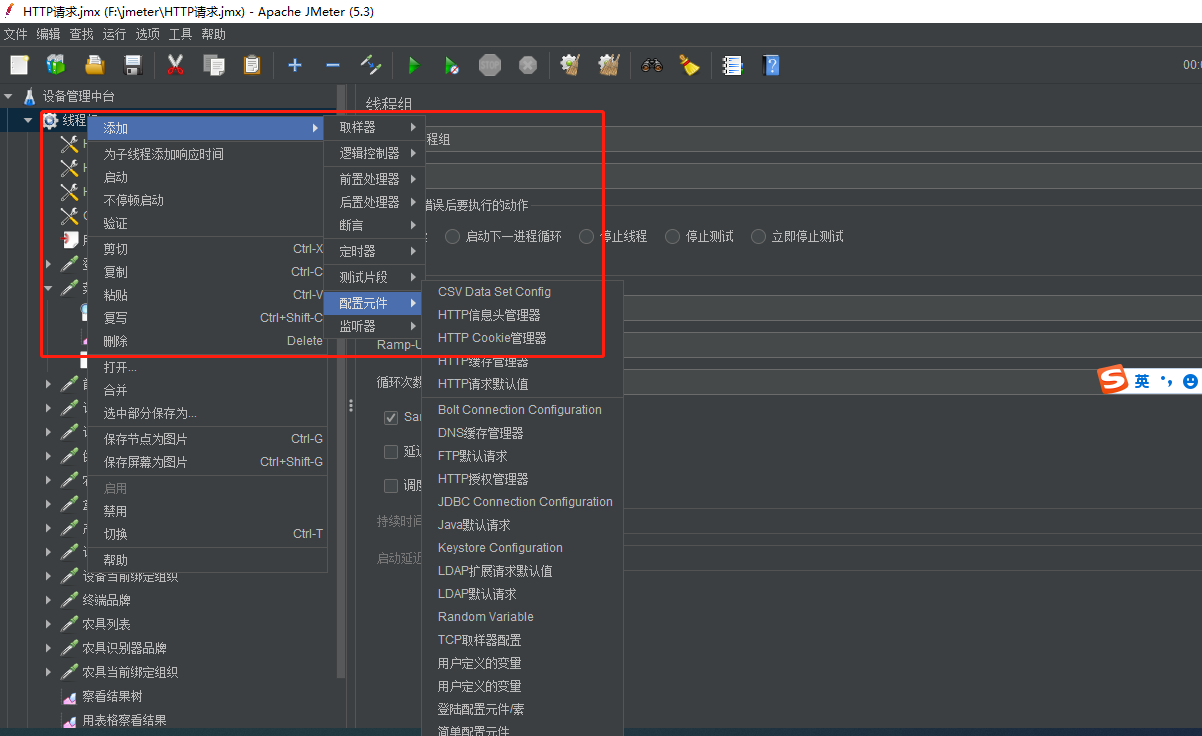Clear all results with double broom icon
Screen dimensions: 1202x736
click(x=609, y=65)
